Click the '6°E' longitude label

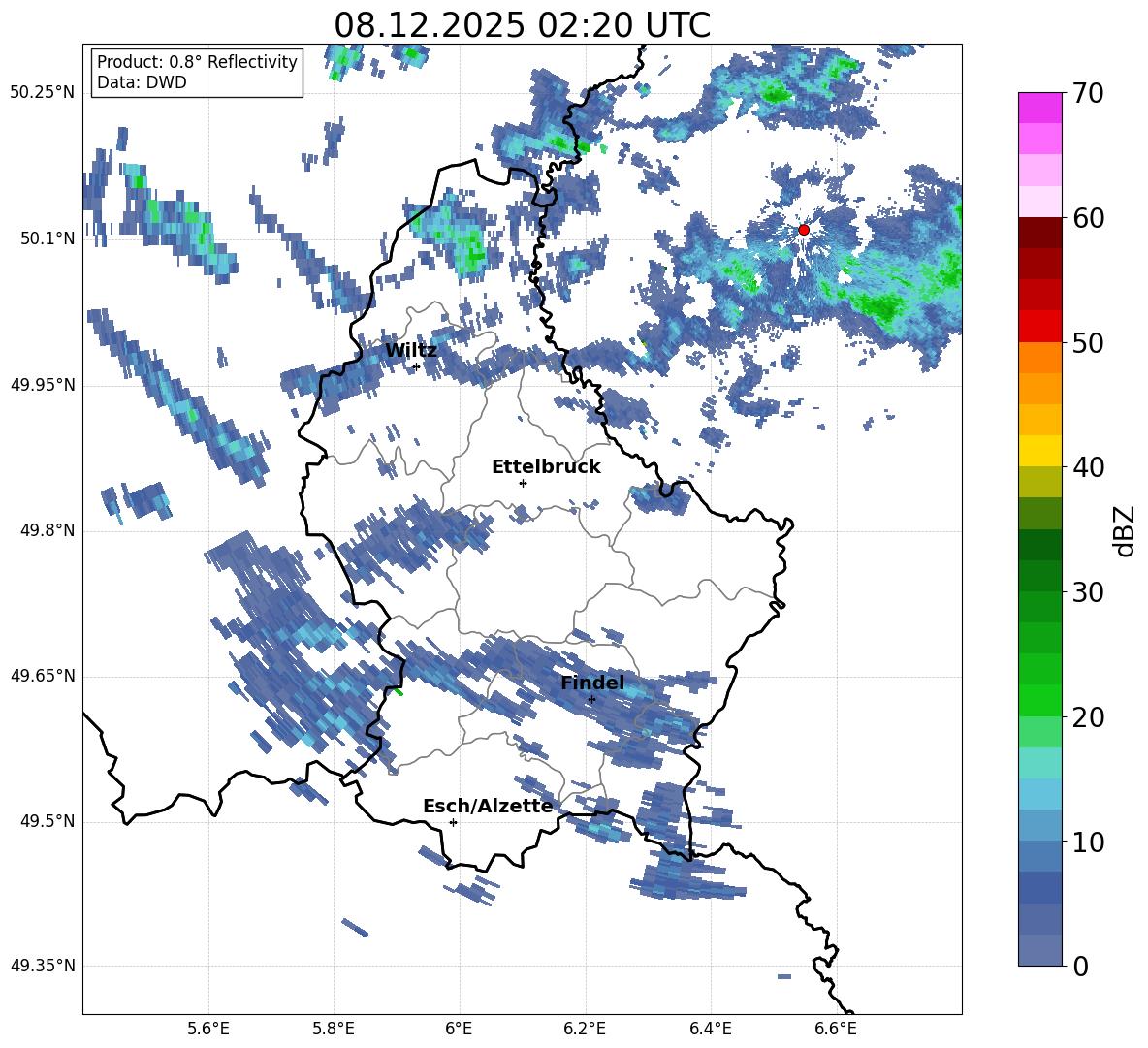(459, 1029)
